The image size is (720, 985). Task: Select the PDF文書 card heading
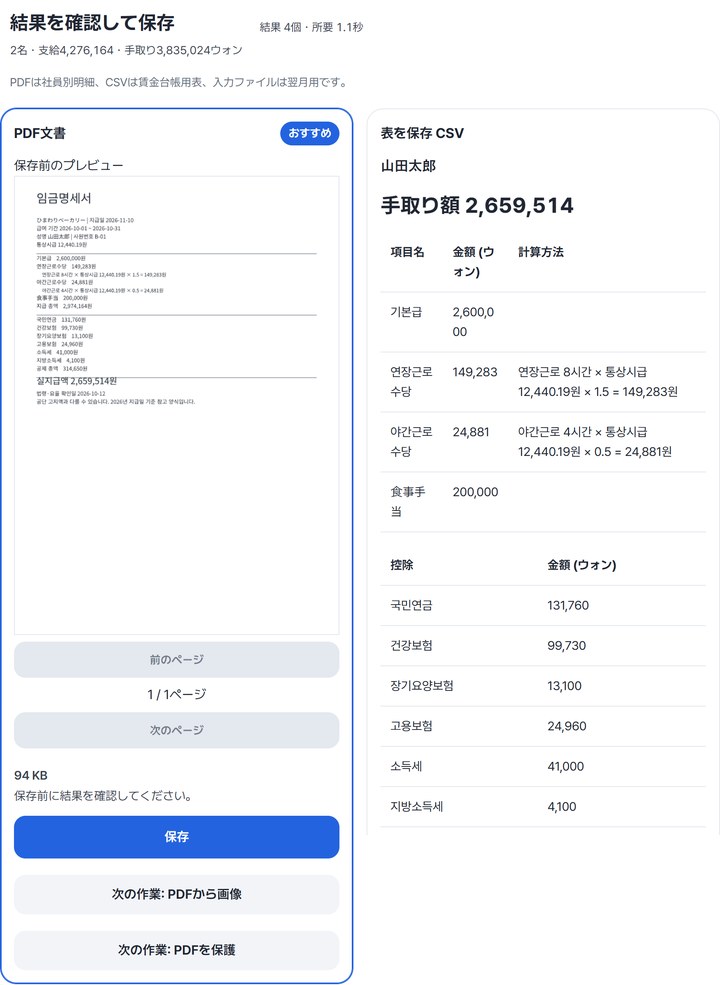[40, 133]
